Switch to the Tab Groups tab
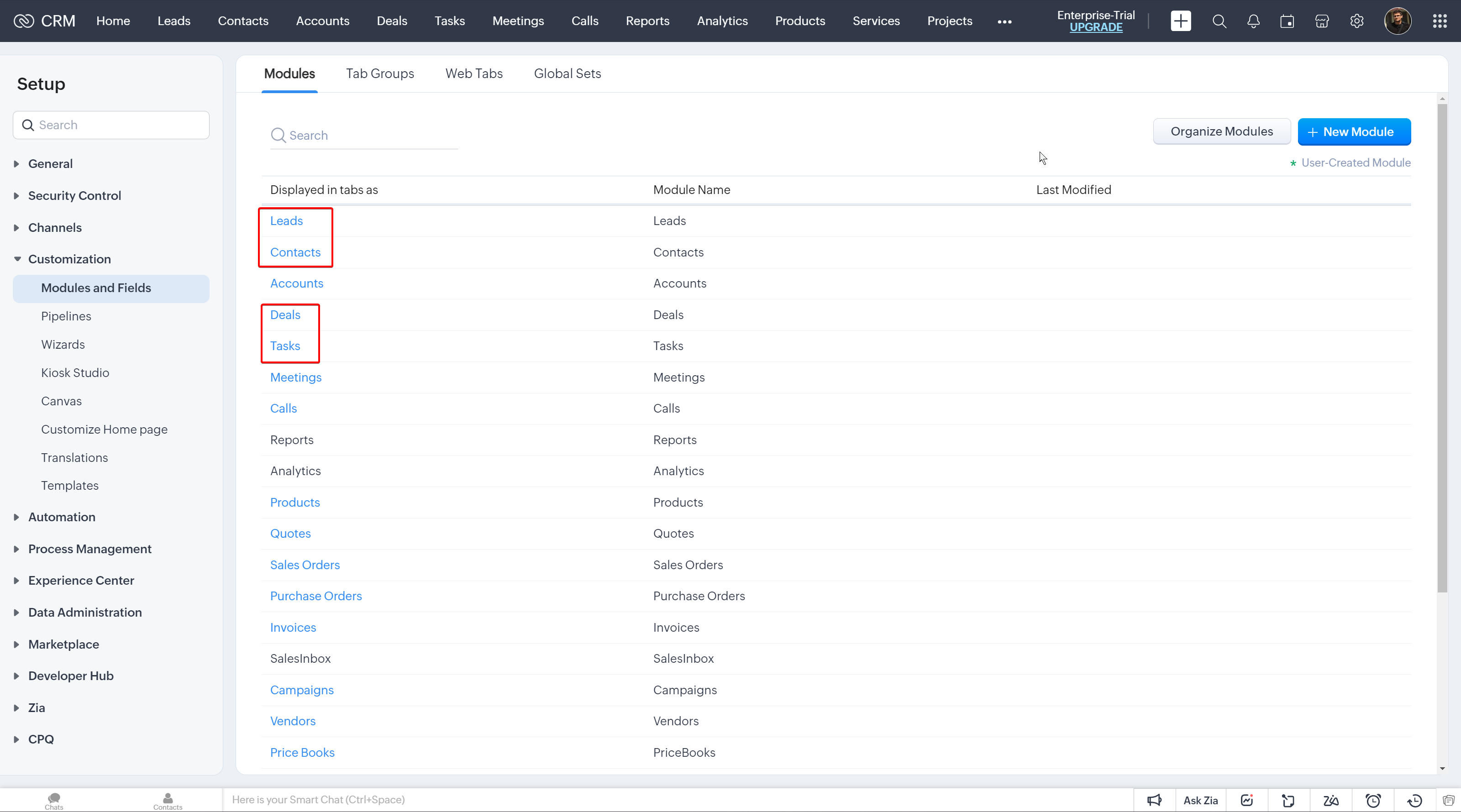The height and width of the screenshot is (812, 1461). pyautogui.click(x=380, y=74)
